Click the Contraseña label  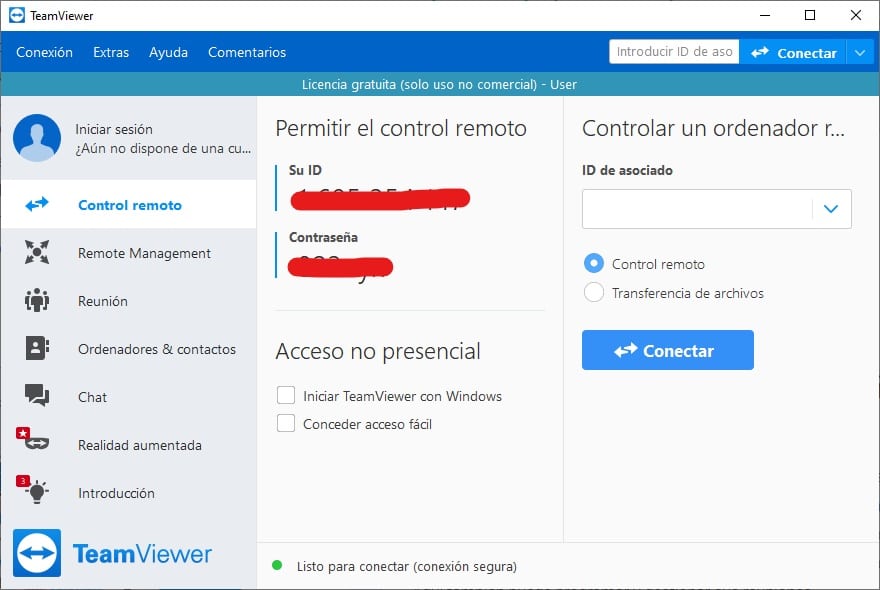(323, 237)
